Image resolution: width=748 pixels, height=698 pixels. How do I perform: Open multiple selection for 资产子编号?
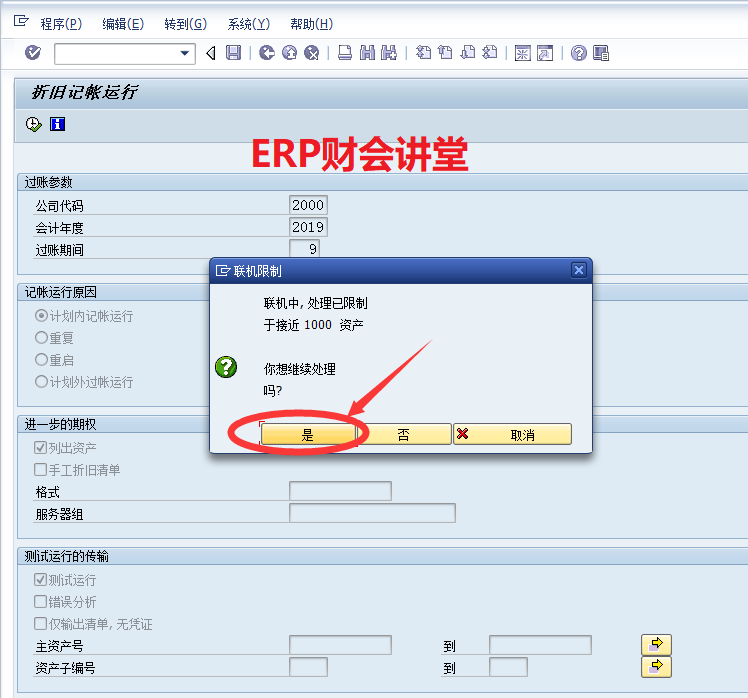[656, 667]
